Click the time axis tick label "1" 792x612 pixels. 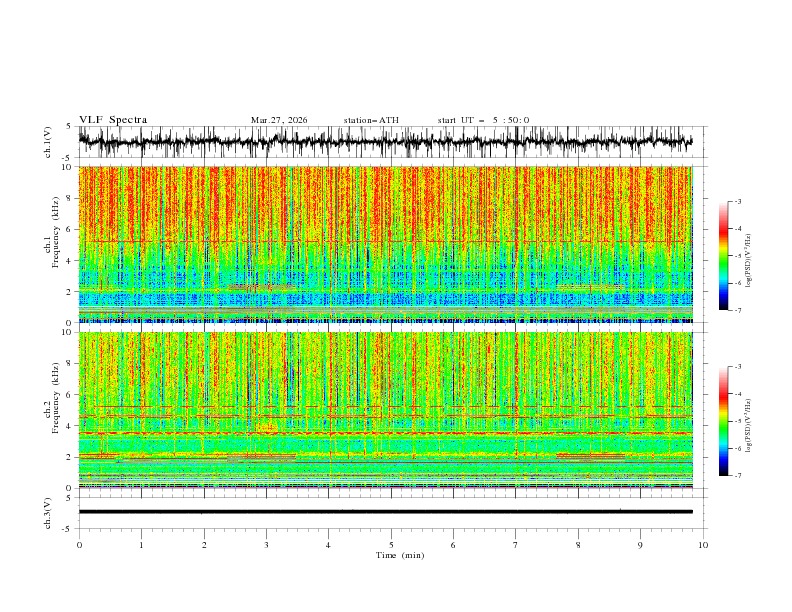pos(141,545)
